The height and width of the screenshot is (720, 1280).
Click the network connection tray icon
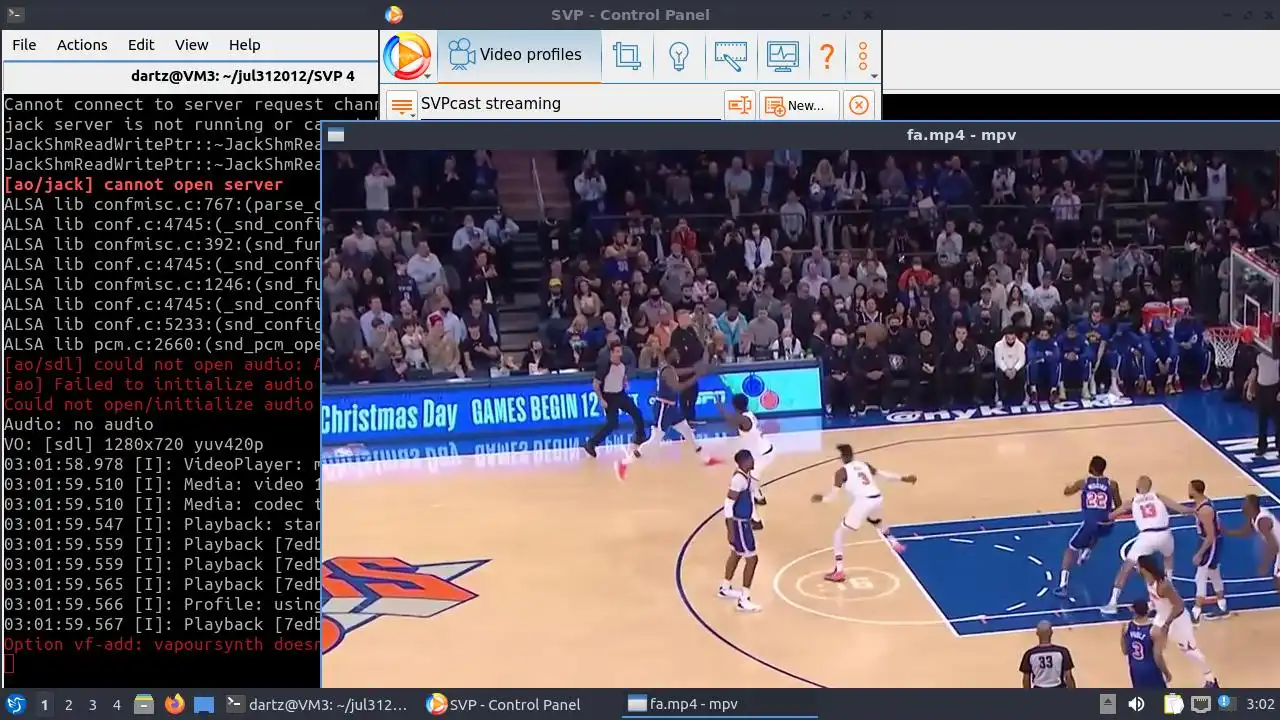click(x=1200, y=705)
